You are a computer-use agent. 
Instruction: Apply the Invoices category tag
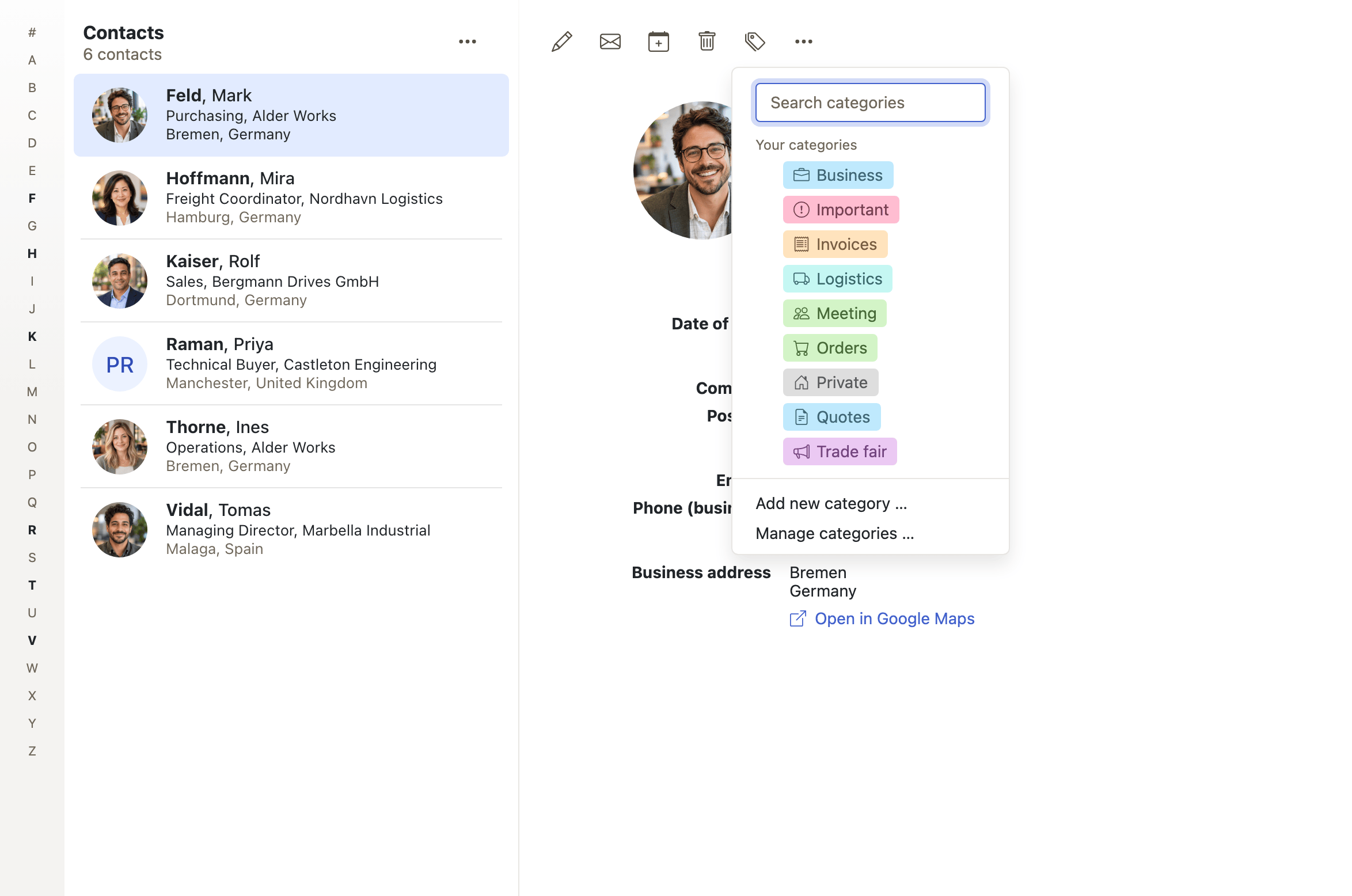coord(835,244)
